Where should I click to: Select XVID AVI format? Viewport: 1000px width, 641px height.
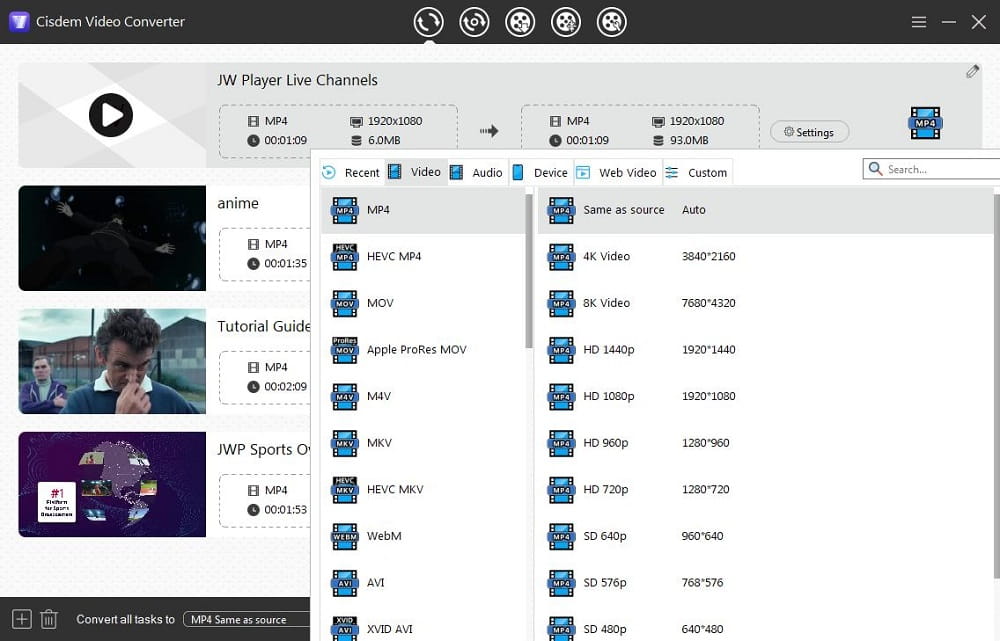pos(423,626)
